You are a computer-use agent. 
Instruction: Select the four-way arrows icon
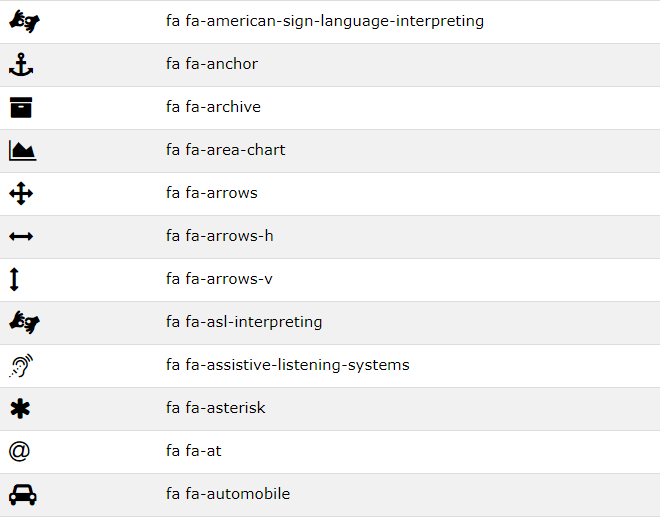[21, 194]
